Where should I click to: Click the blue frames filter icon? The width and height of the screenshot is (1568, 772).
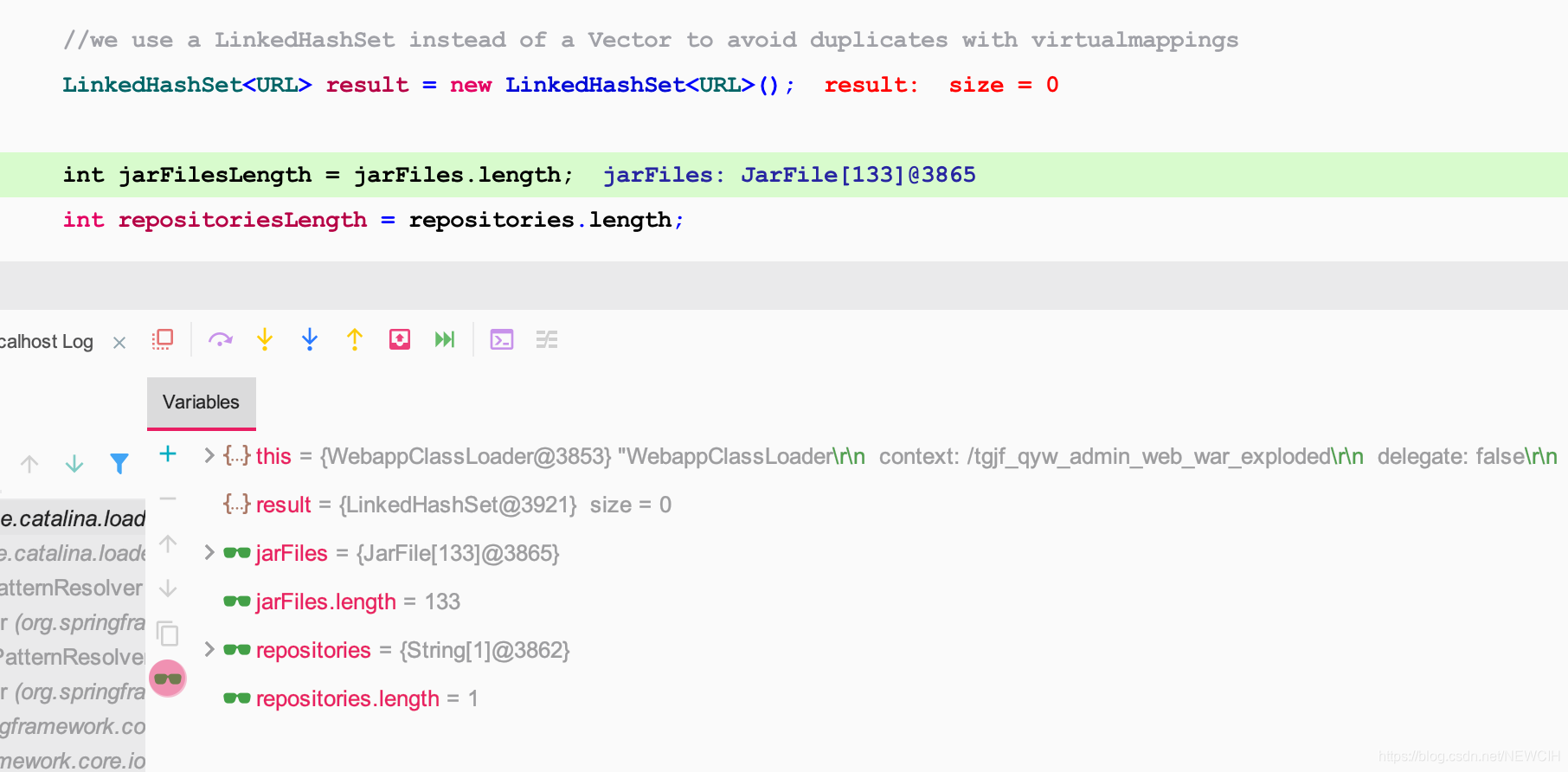click(x=119, y=464)
